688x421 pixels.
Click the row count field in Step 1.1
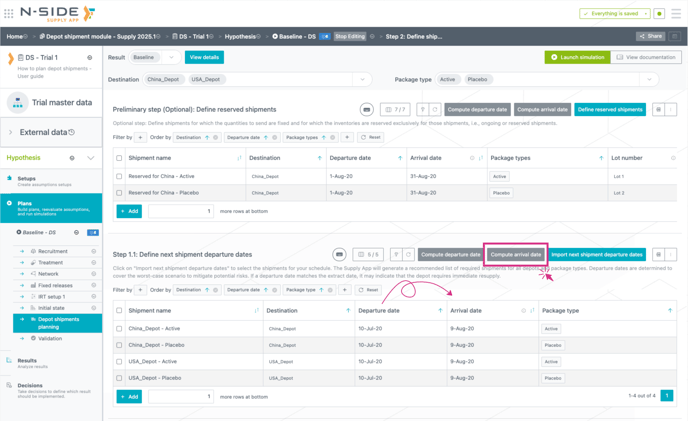181,396
